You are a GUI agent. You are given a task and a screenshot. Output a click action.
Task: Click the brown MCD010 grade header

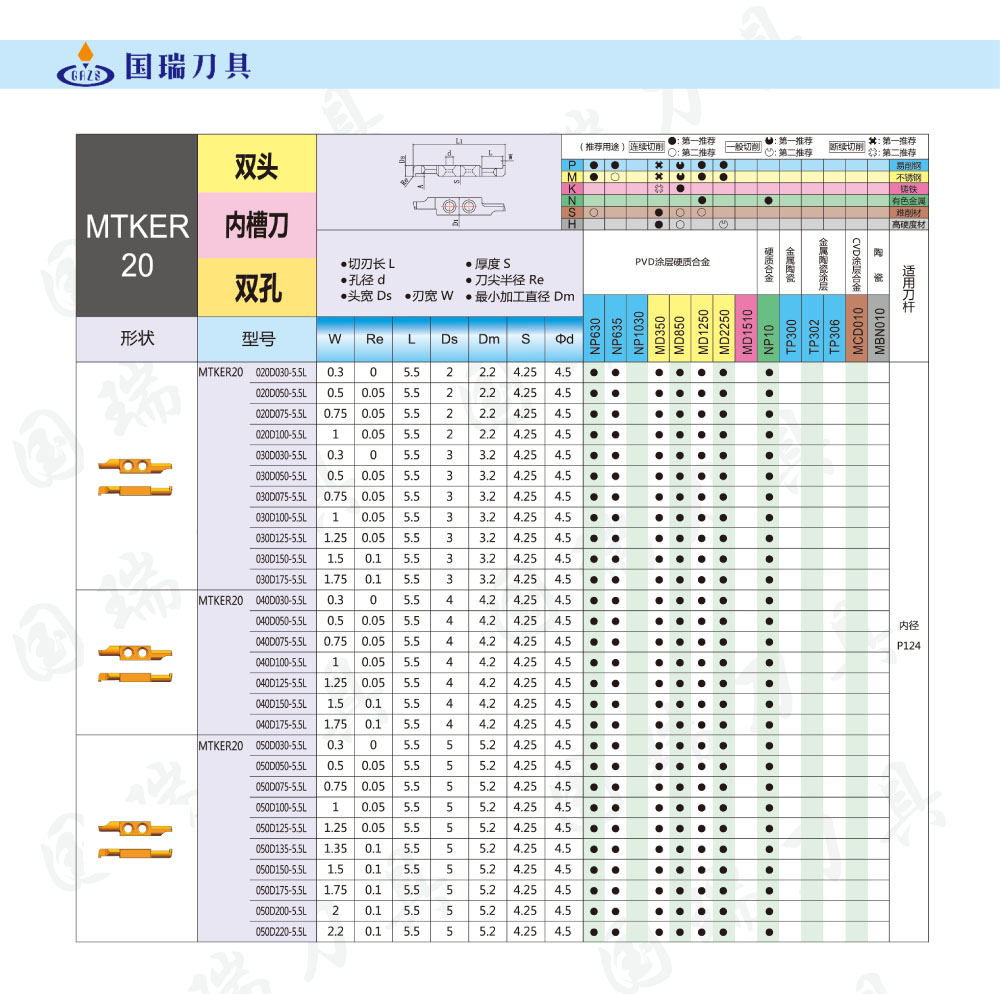pos(857,328)
